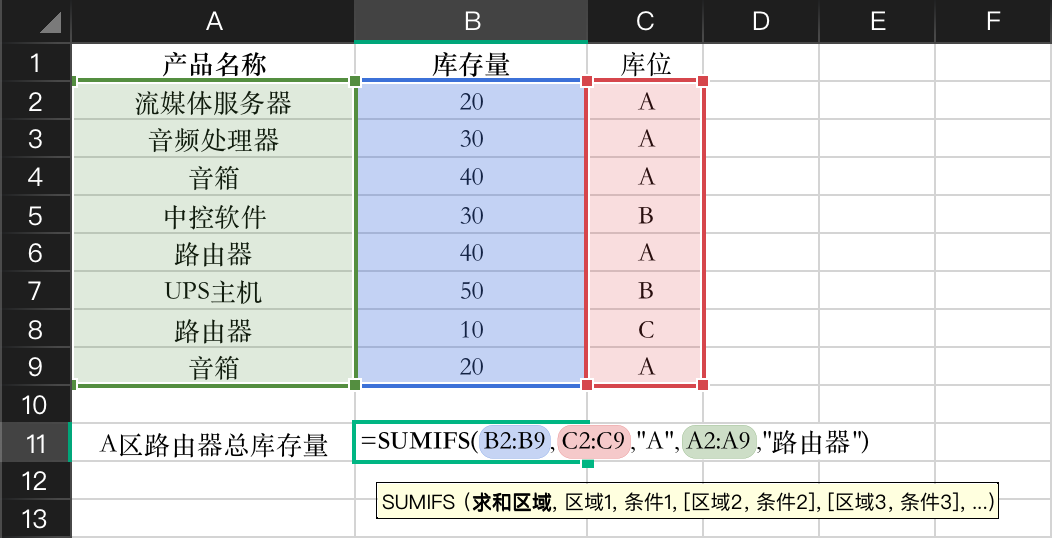
Task: Click location B in row 5
Action: click(645, 215)
